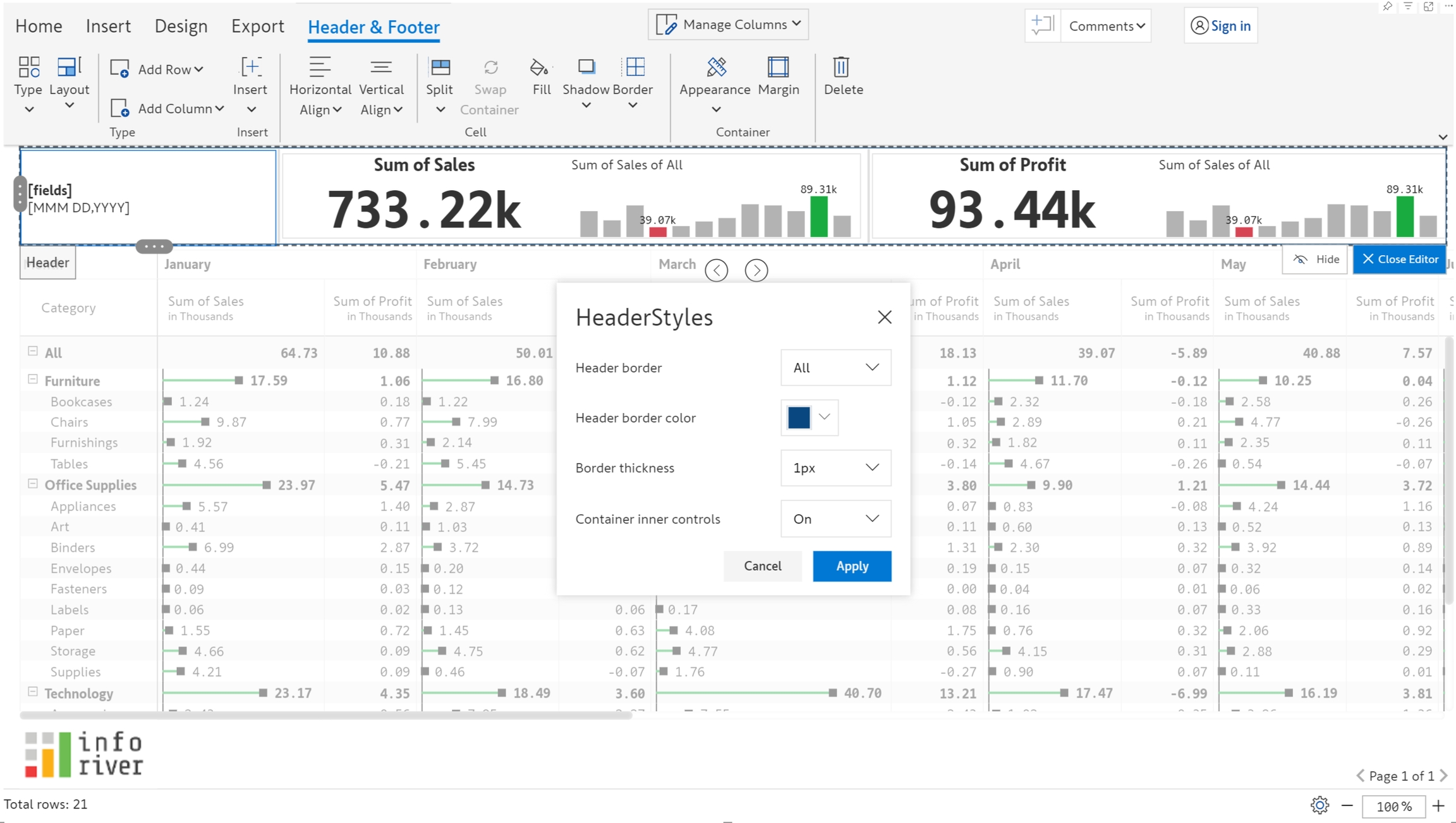Collapse the Furniture category row

(x=33, y=380)
